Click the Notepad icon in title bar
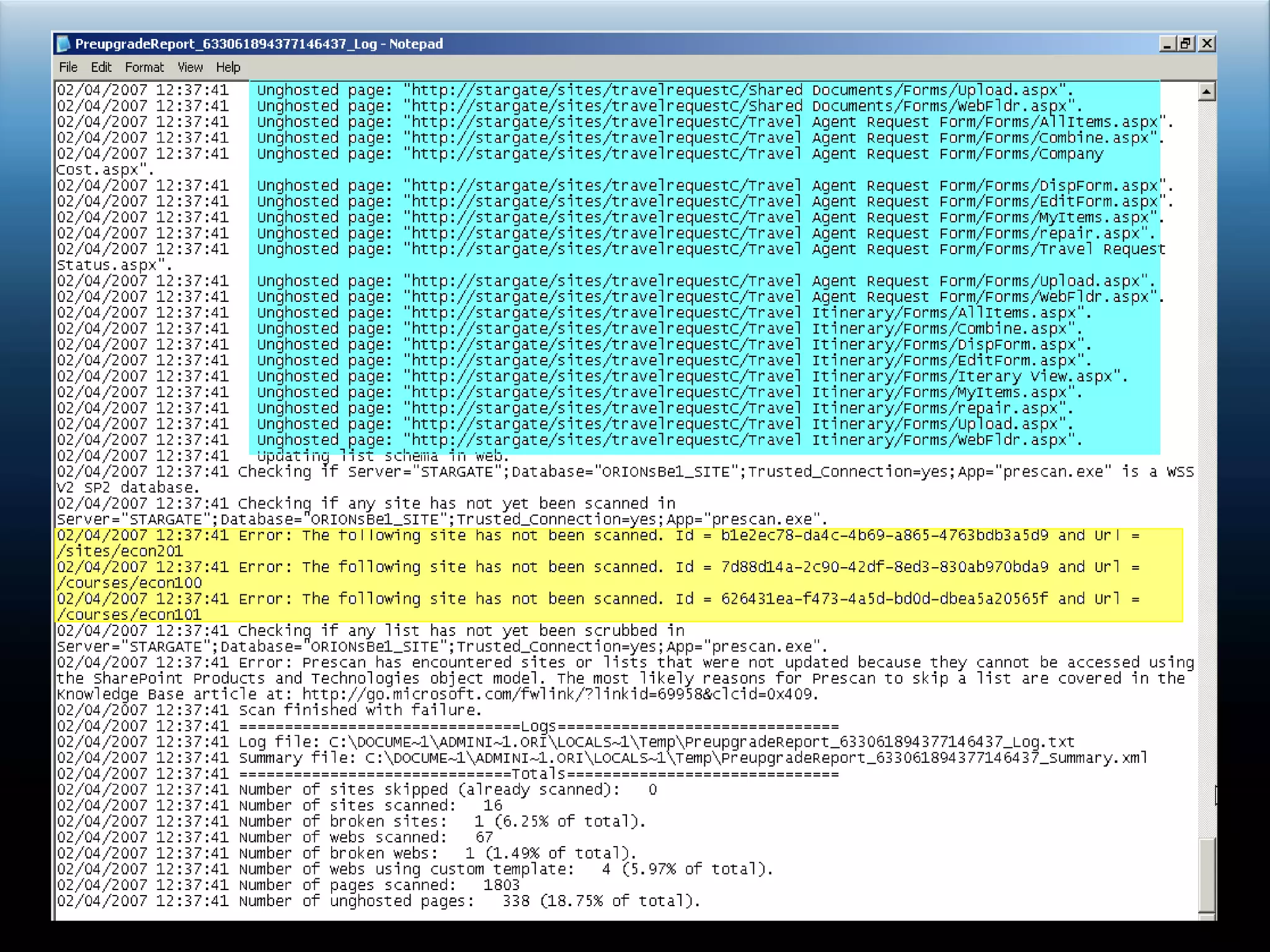 point(63,44)
